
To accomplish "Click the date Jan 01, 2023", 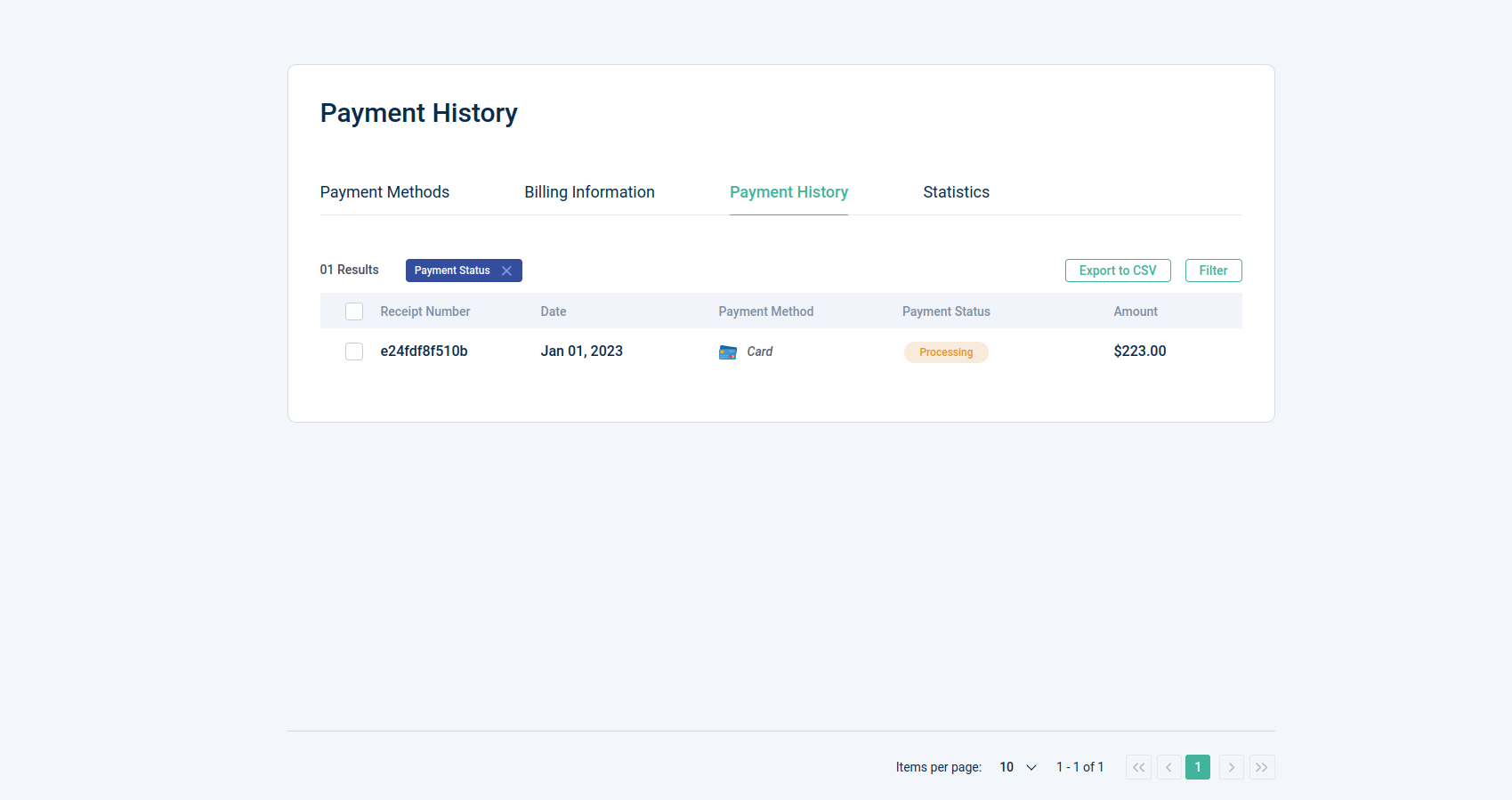I will (581, 352).
